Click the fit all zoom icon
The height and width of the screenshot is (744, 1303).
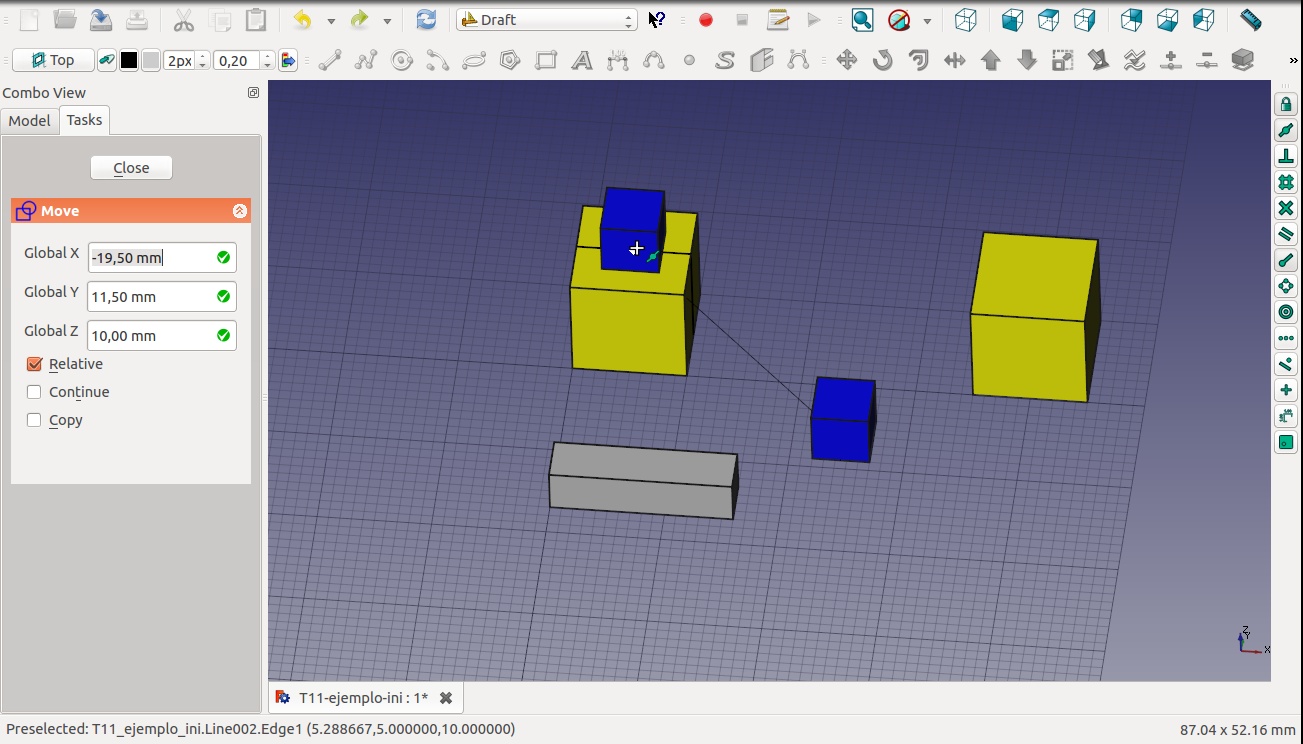tap(862, 20)
